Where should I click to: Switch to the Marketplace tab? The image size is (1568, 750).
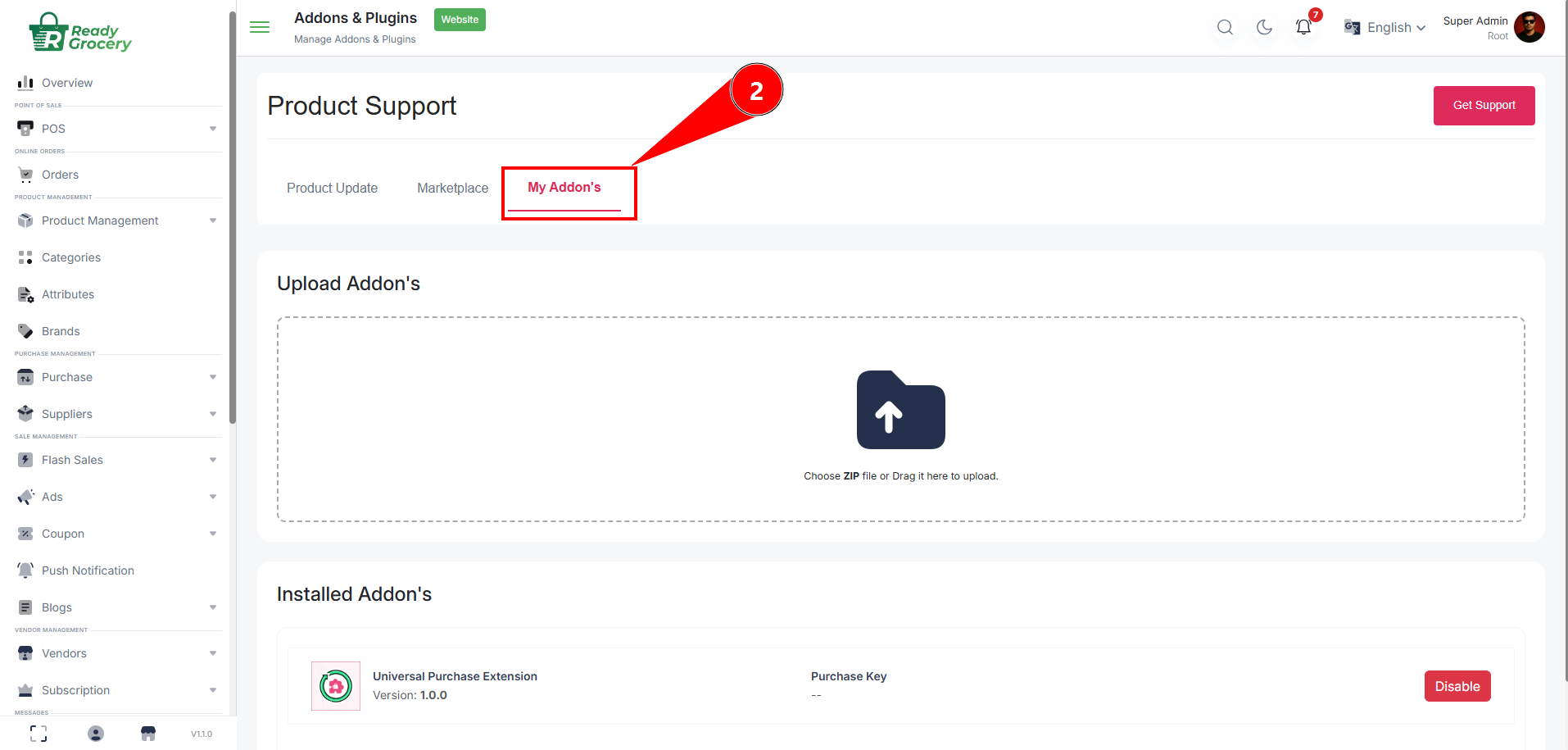point(452,188)
